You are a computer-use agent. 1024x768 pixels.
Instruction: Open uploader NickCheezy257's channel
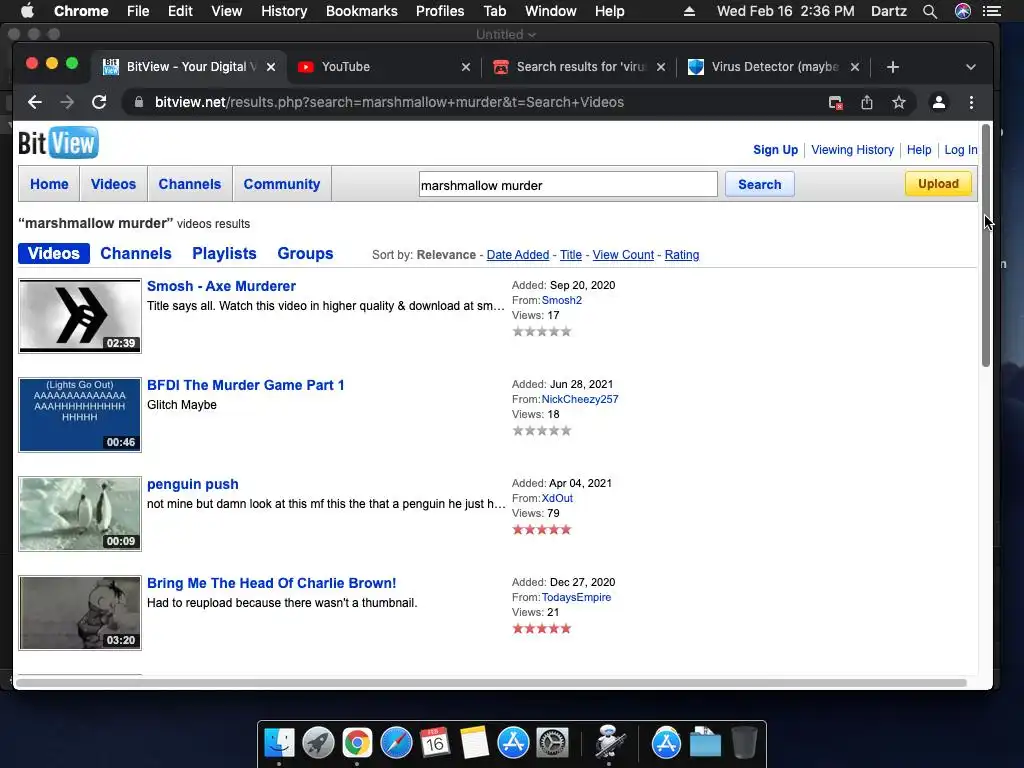click(x=580, y=399)
